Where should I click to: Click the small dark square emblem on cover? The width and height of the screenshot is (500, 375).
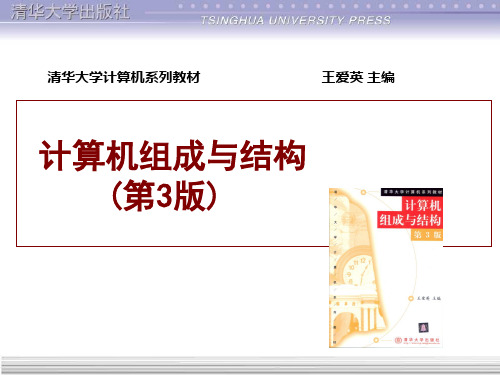click(423, 327)
